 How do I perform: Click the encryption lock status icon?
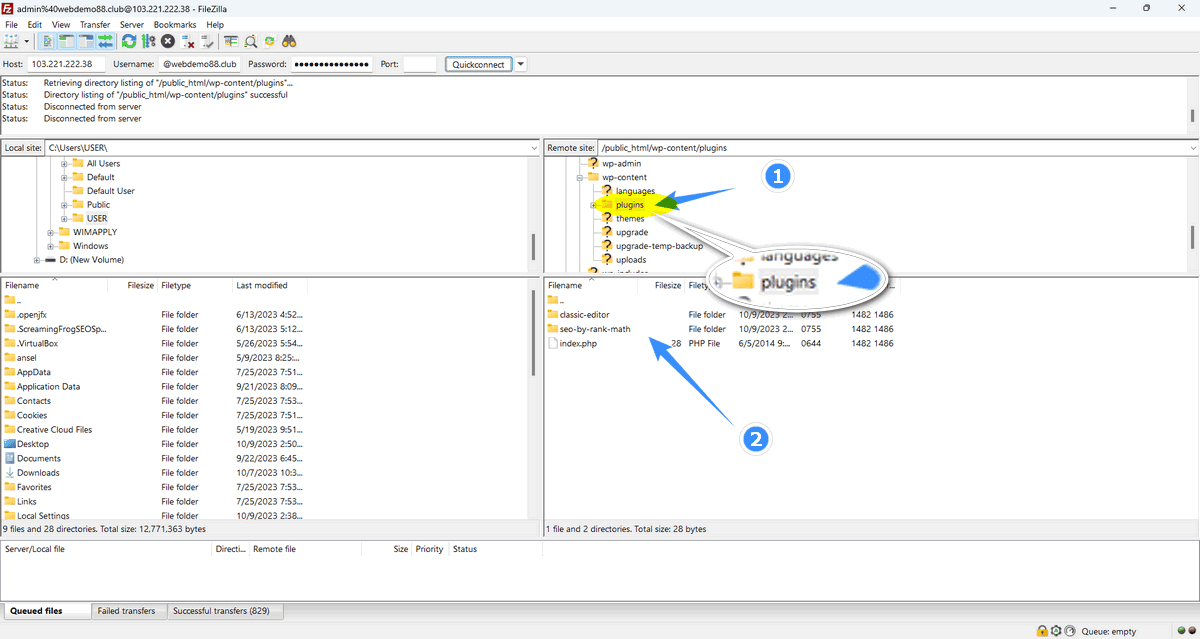coord(1042,631)
